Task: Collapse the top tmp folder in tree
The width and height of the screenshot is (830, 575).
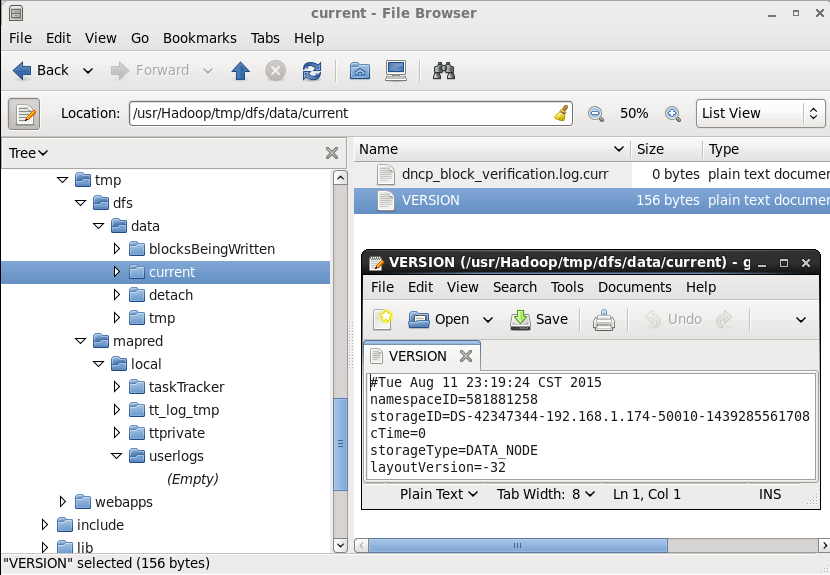Action: (x=62, y=180)
